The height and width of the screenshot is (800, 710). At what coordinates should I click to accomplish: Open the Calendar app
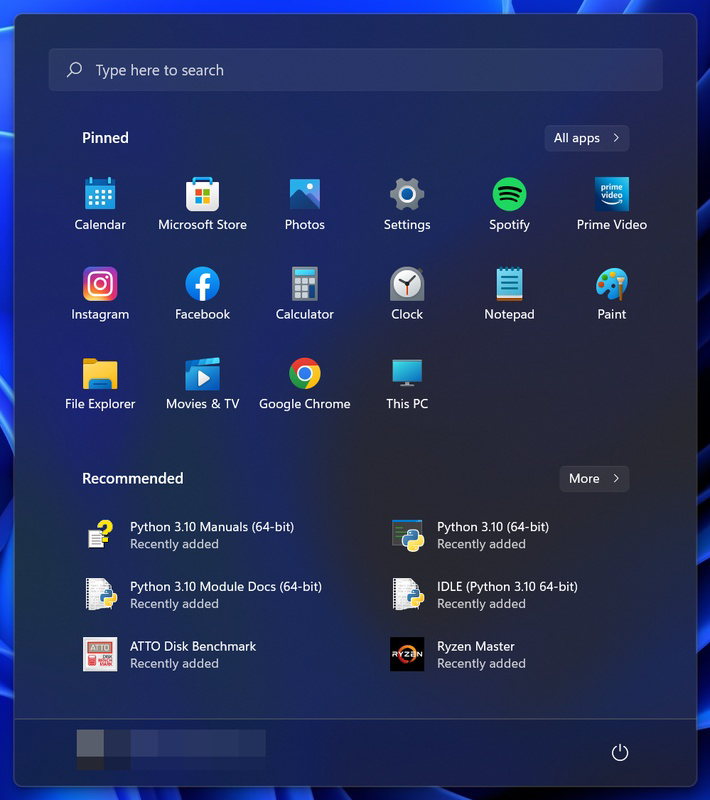pyautogui.click(x=100, y=204)
